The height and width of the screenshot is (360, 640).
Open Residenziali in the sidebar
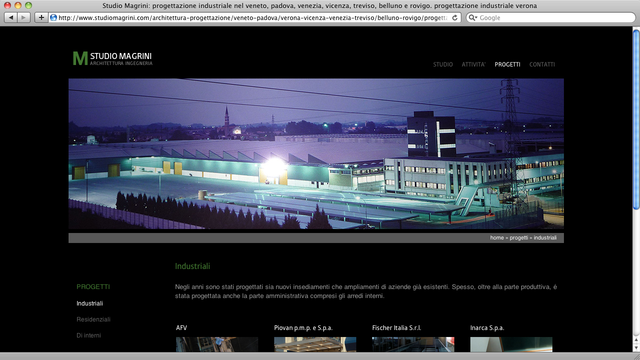click(x=93, y=319)
